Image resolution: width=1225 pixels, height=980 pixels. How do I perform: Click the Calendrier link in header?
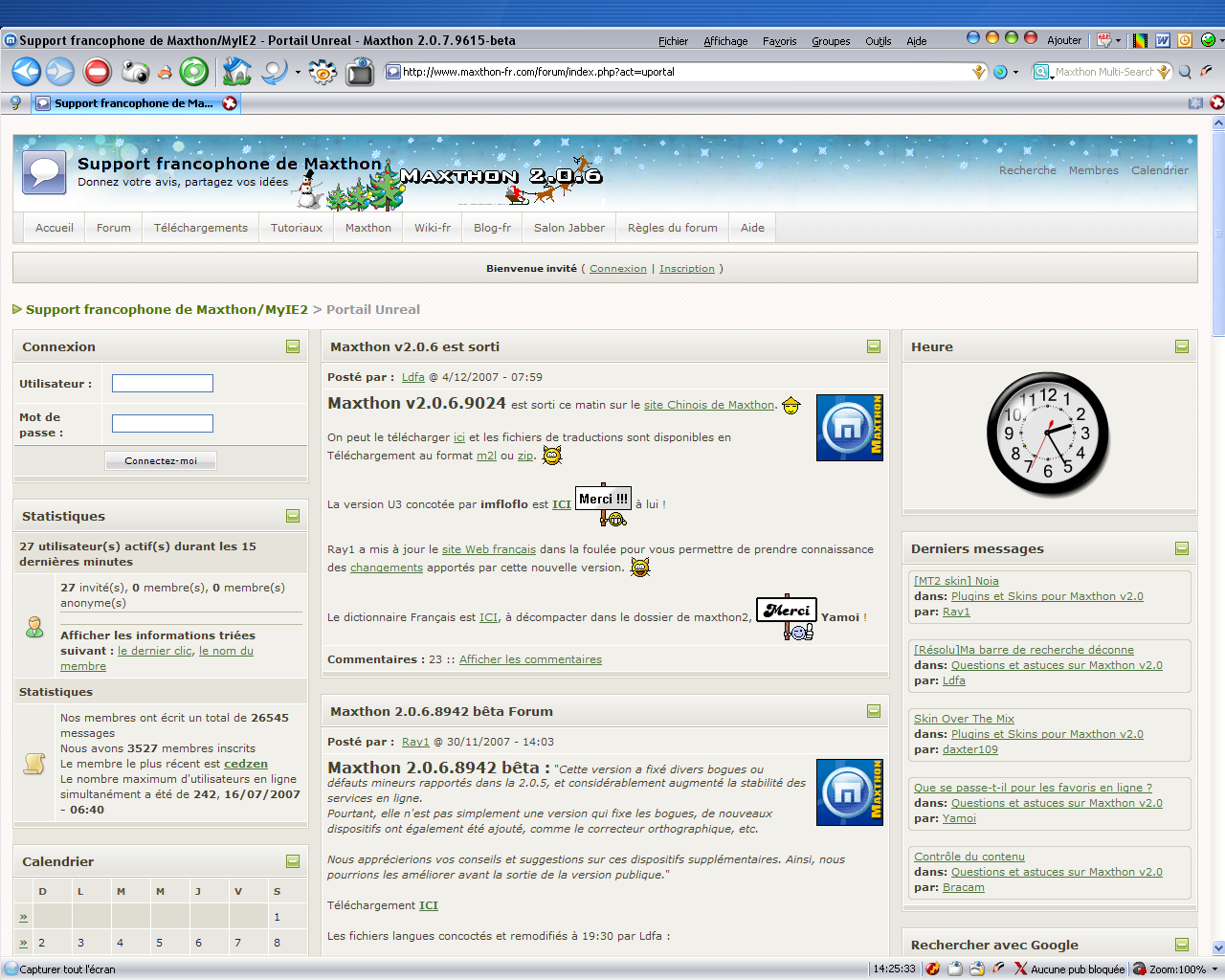pos(1160,170)
